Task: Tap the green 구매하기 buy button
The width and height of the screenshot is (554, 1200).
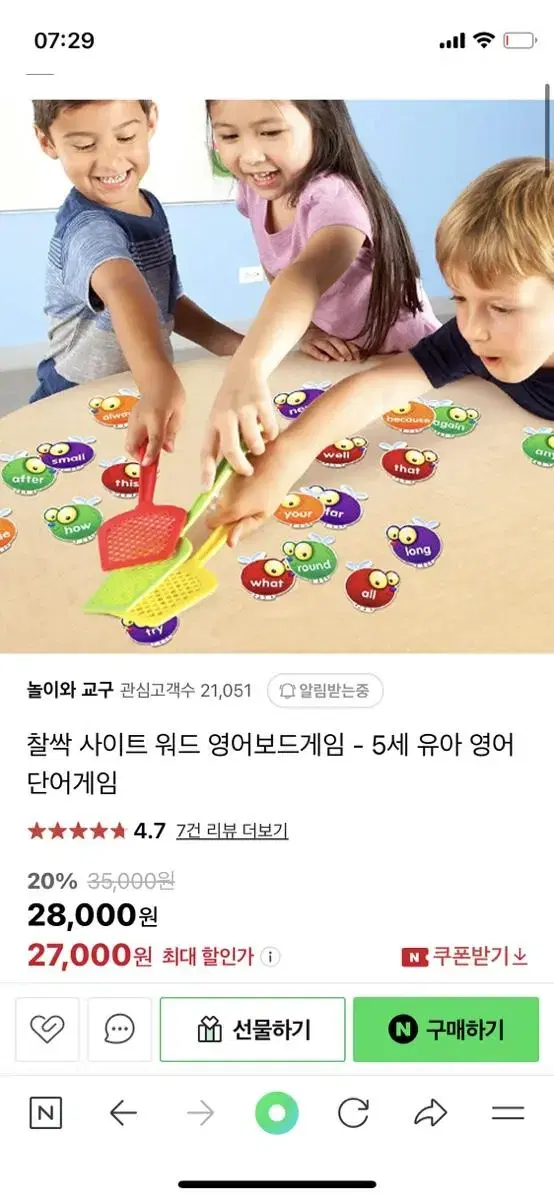Action: (x=446, y=1029)
